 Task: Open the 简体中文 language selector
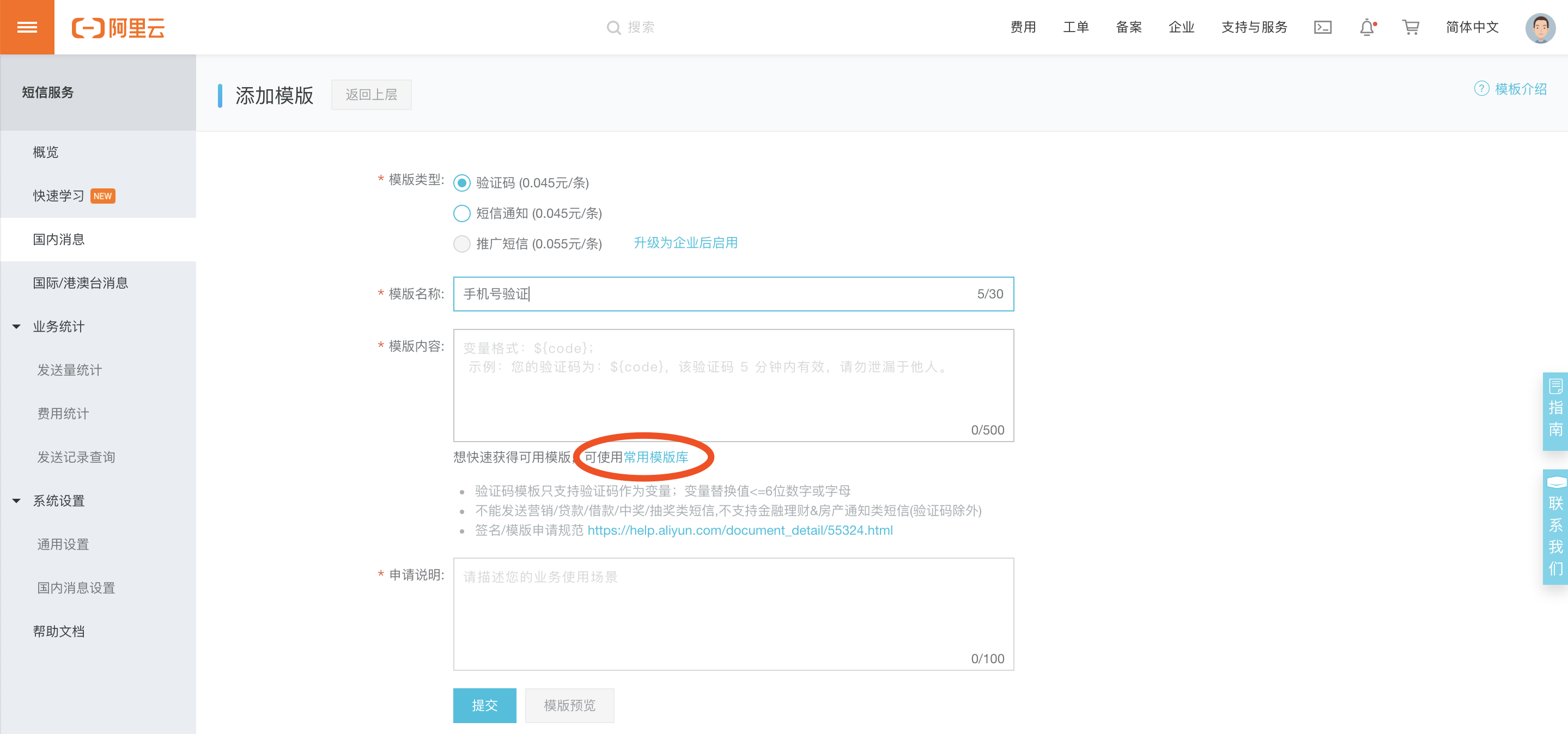click(x=1472, y=27)
